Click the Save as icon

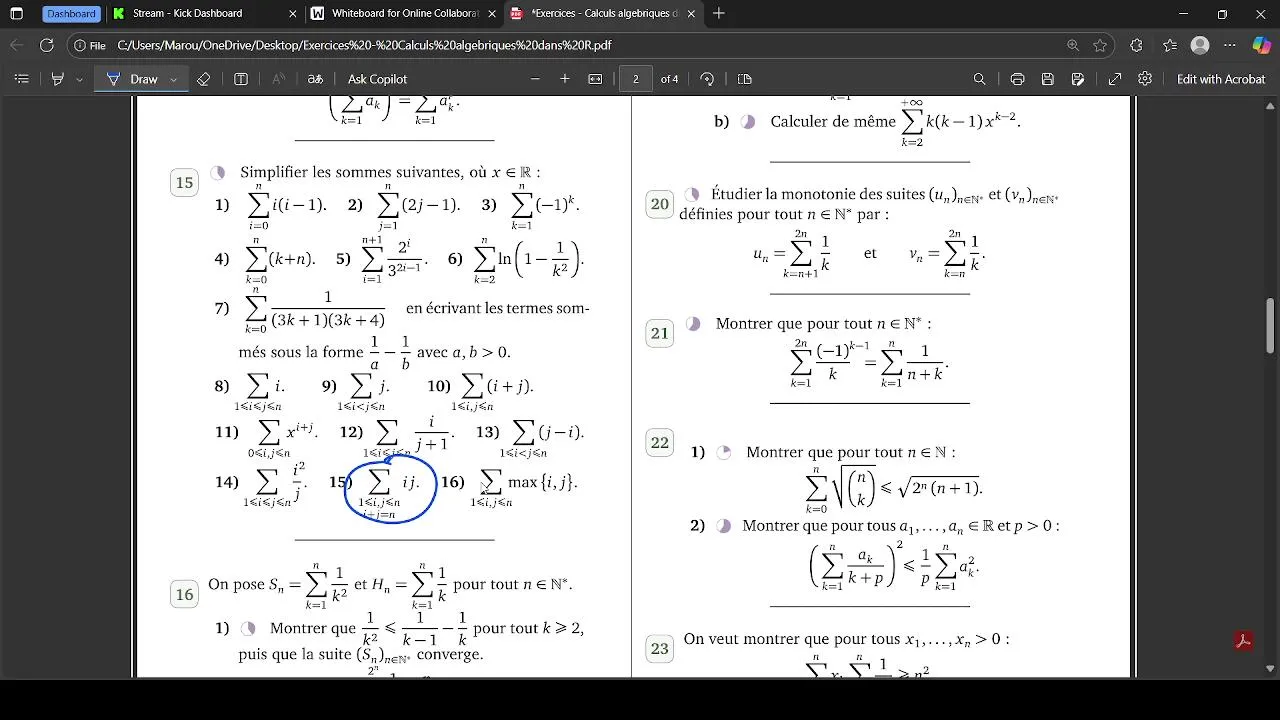1078,79
